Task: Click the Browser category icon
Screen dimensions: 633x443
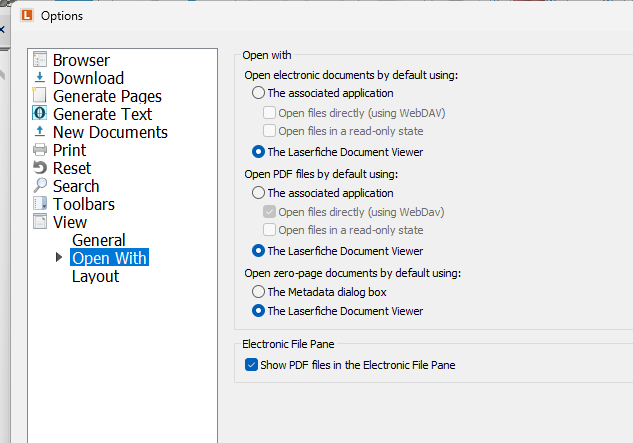Action: pos(40,60)
